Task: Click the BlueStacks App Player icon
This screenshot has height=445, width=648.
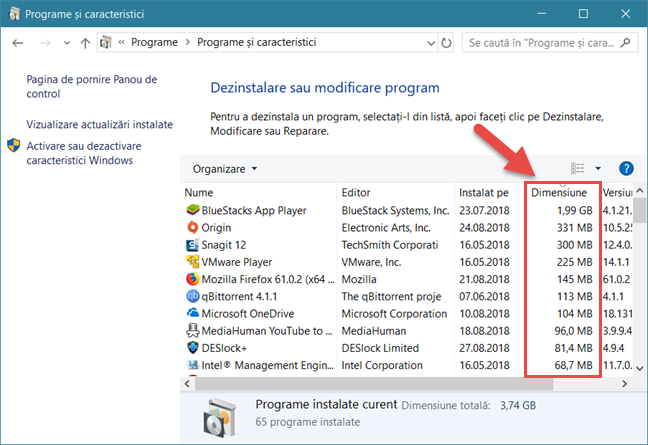Action: (x=193, y=210)
